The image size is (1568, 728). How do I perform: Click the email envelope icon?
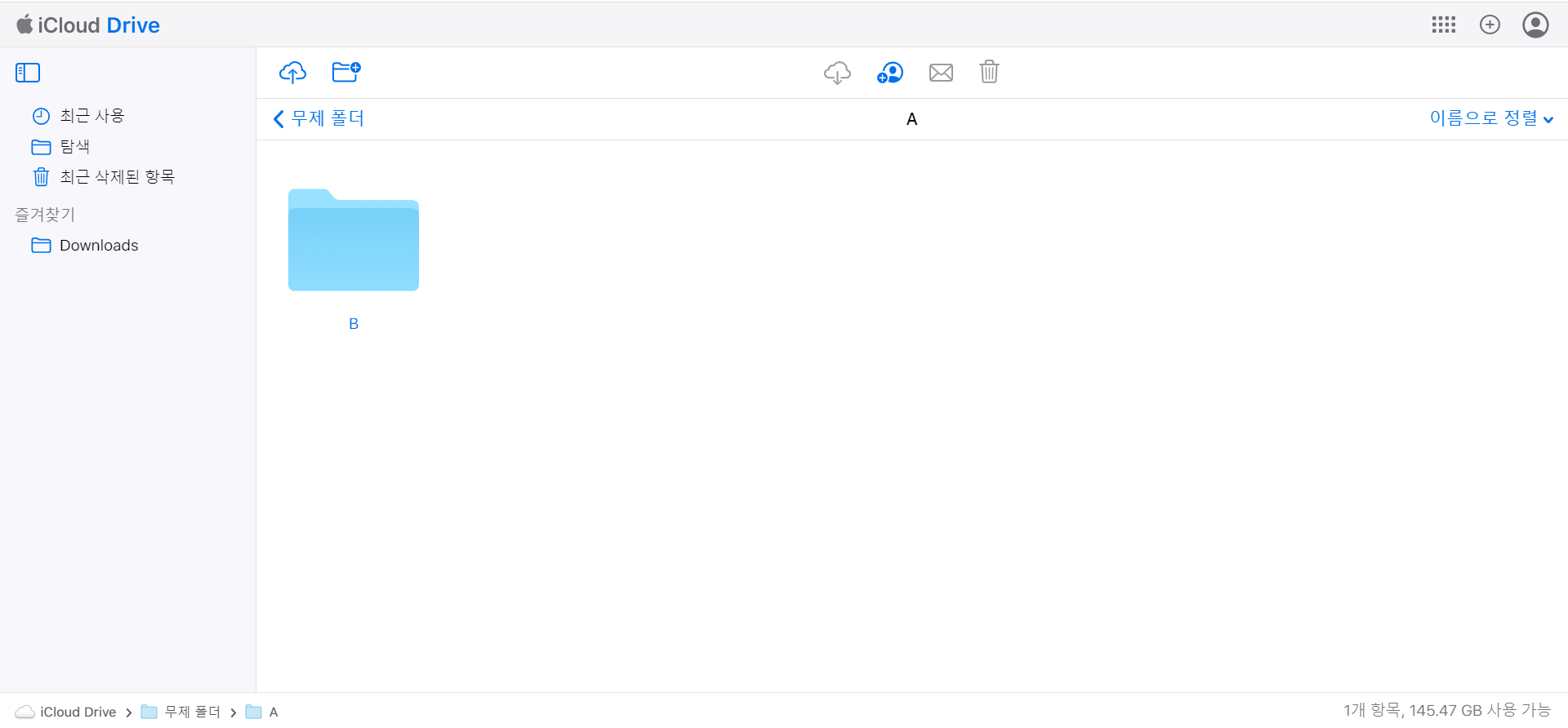(x=941, y=73)
